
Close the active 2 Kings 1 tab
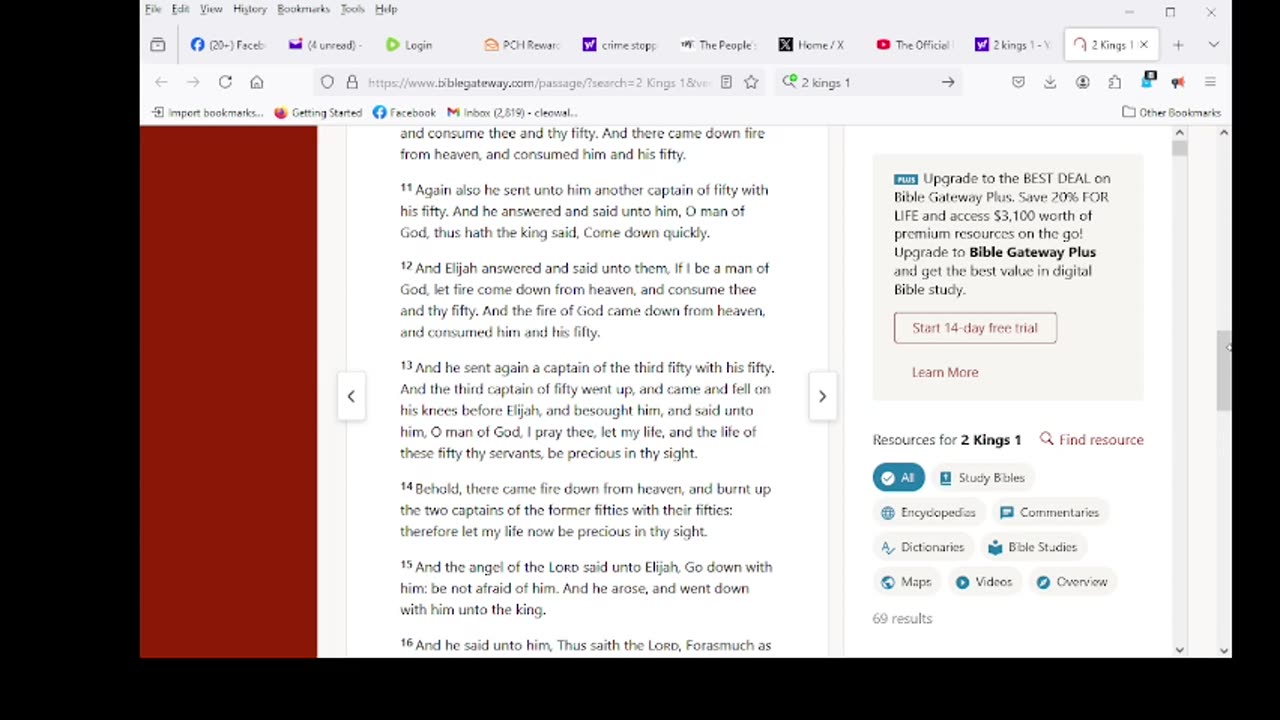click(x=1144, y=45)
